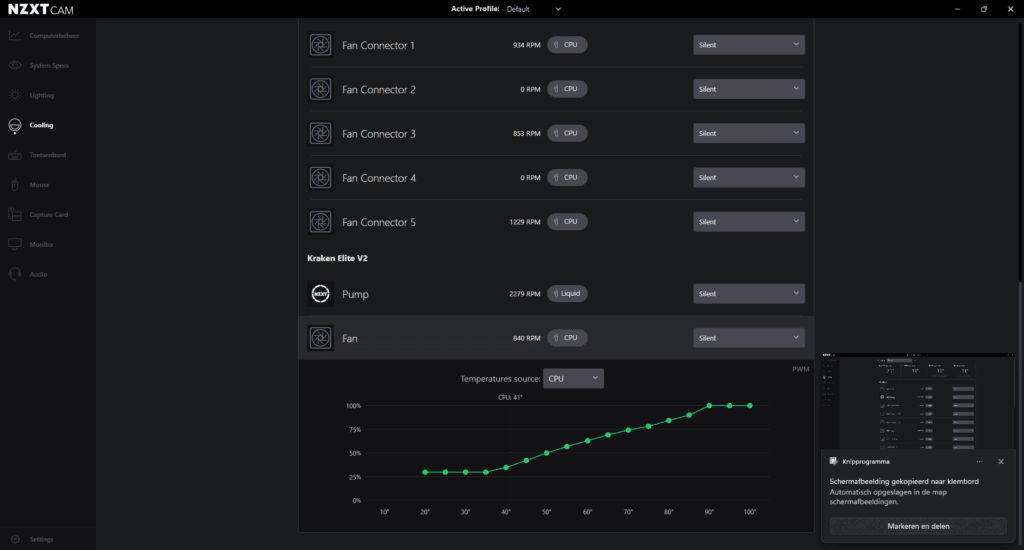The height and width of the screenshot is (550, 1024).
Task: Click Markeren en delen in notification
Action: pos(918,526)
